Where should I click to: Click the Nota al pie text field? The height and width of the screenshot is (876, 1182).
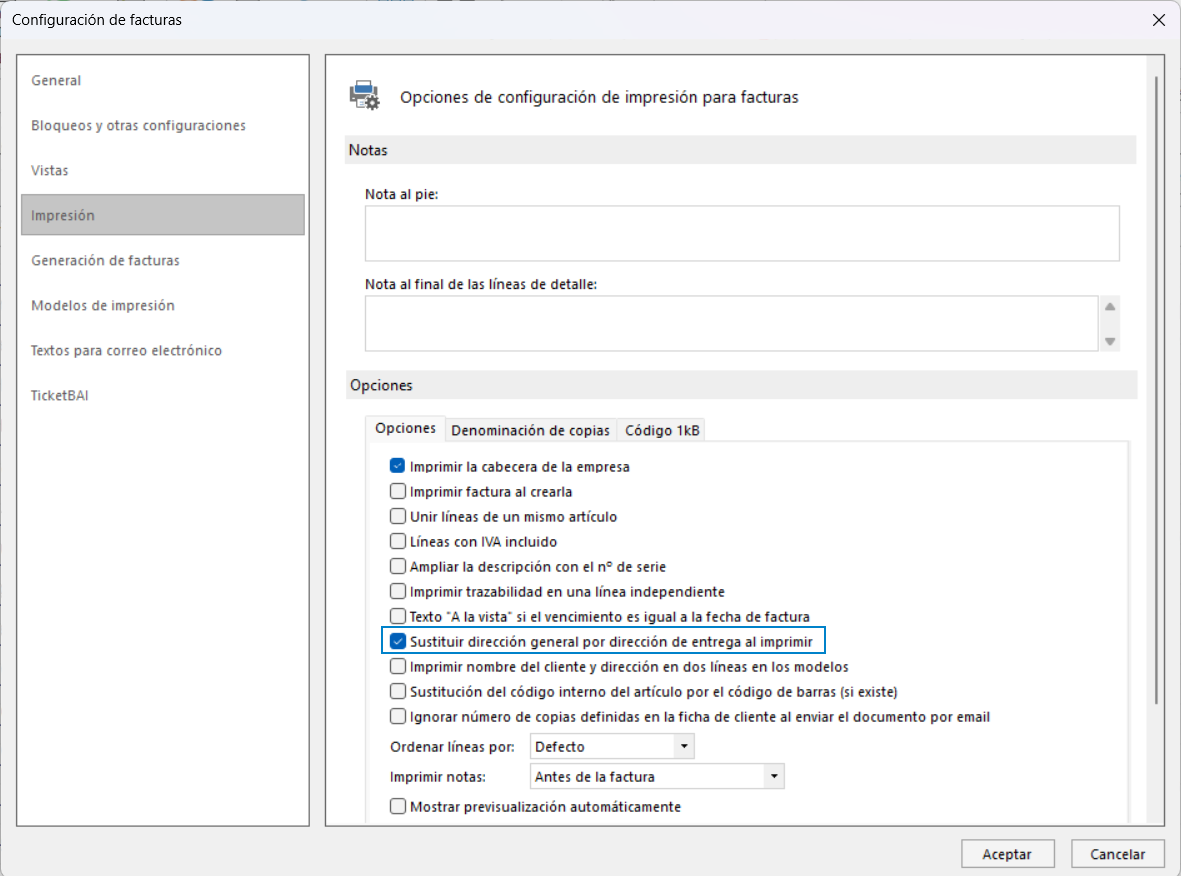coord(742,234)
